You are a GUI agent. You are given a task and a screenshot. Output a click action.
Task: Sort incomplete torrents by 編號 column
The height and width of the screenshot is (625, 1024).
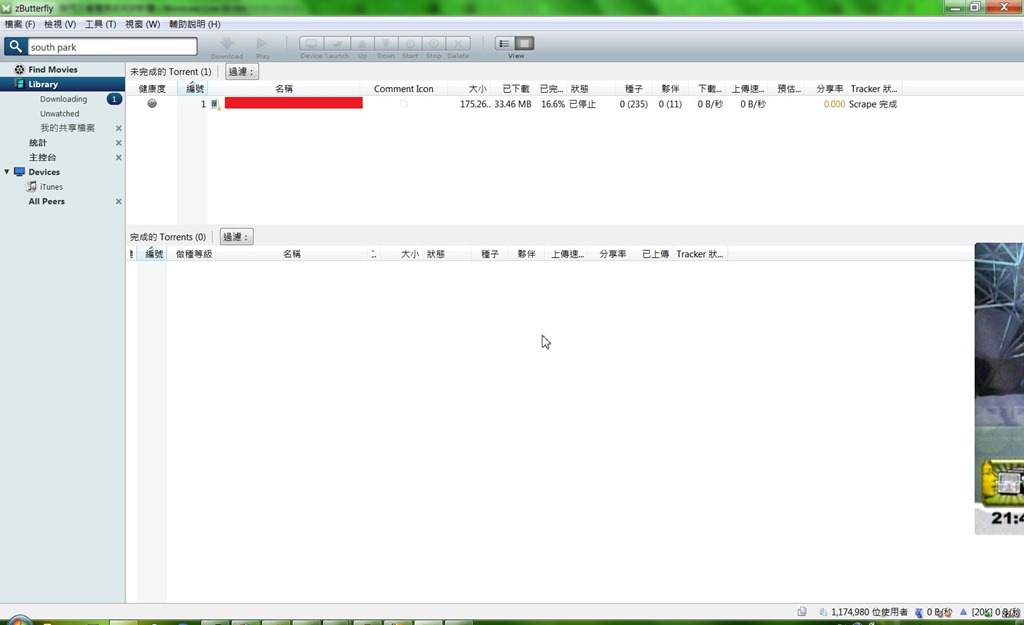(x=195, y=89)
